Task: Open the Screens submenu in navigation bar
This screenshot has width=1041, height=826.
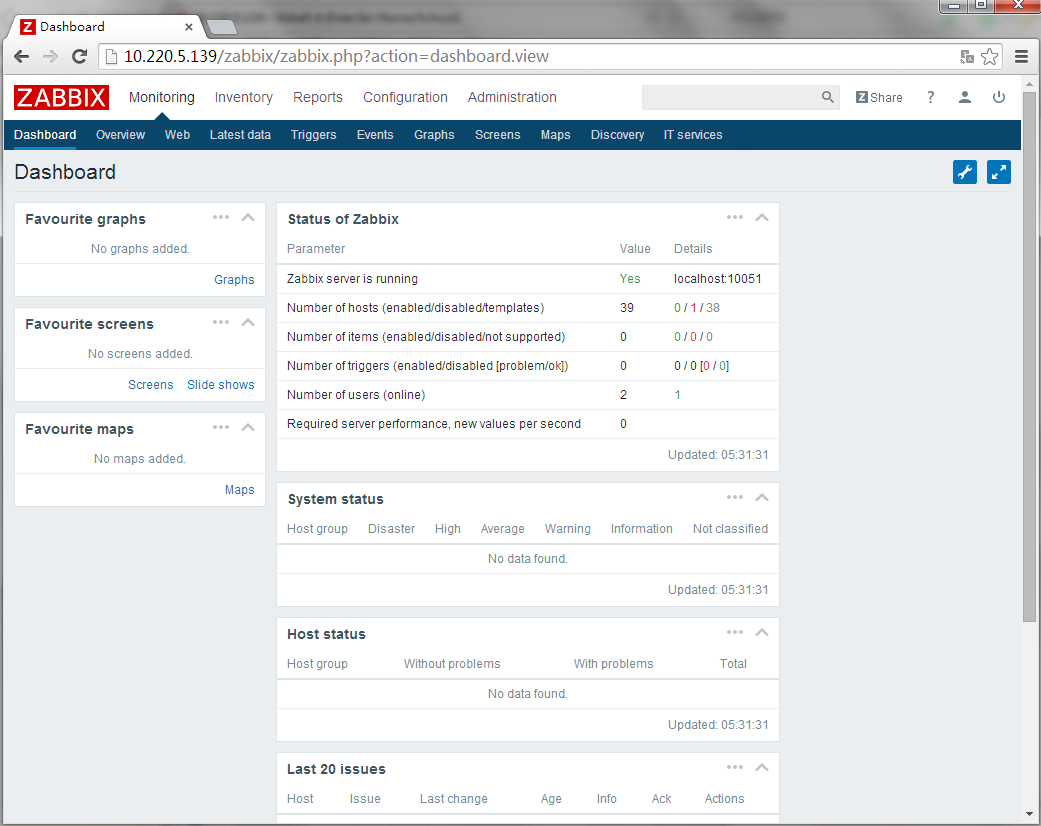Action: click(497, 135)
